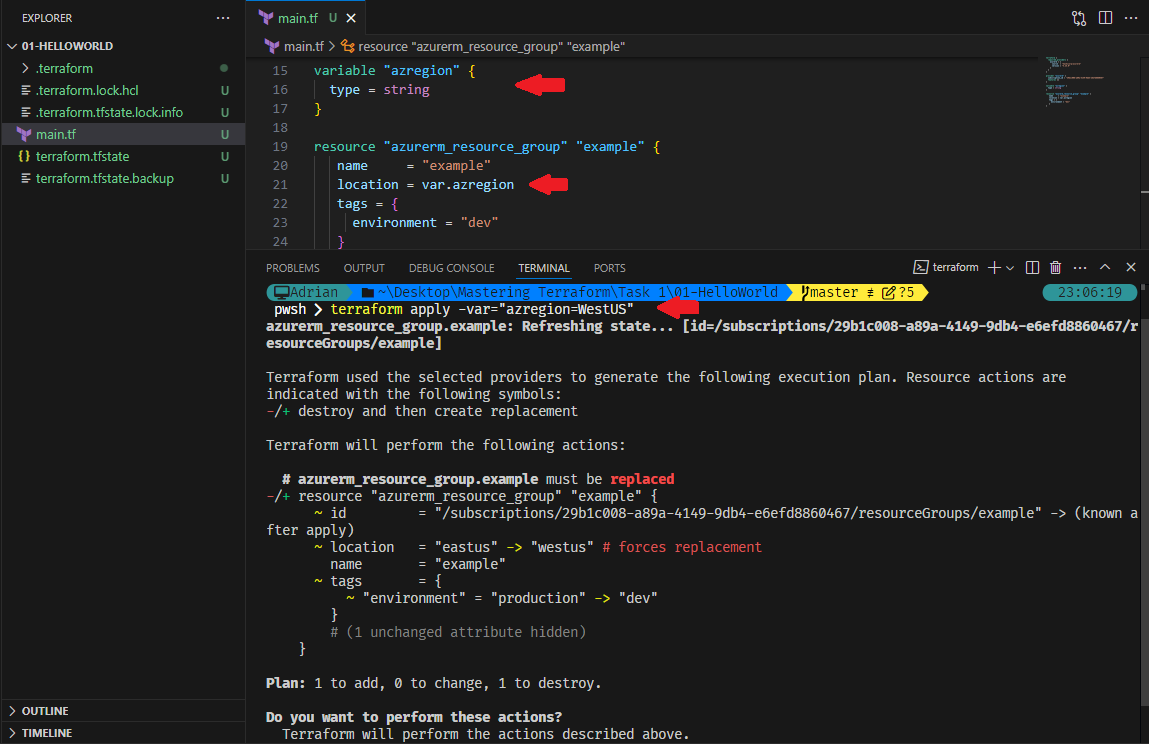Click the var.azregion value
The image size is (1149, 744).
click(468, 185)
